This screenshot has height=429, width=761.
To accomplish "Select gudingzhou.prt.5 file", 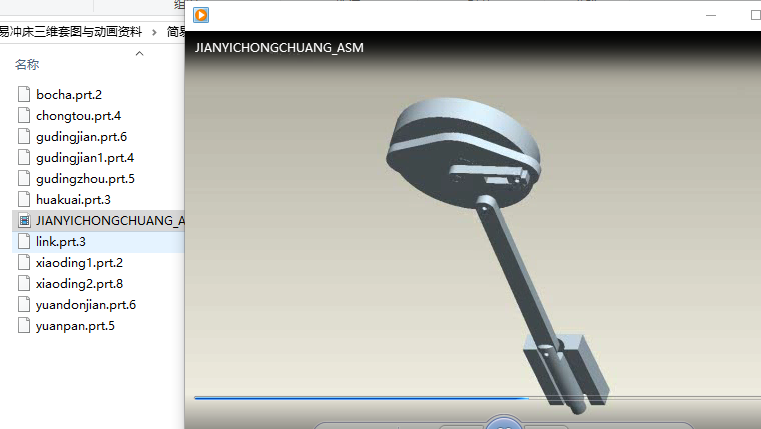I will point(85,179).
